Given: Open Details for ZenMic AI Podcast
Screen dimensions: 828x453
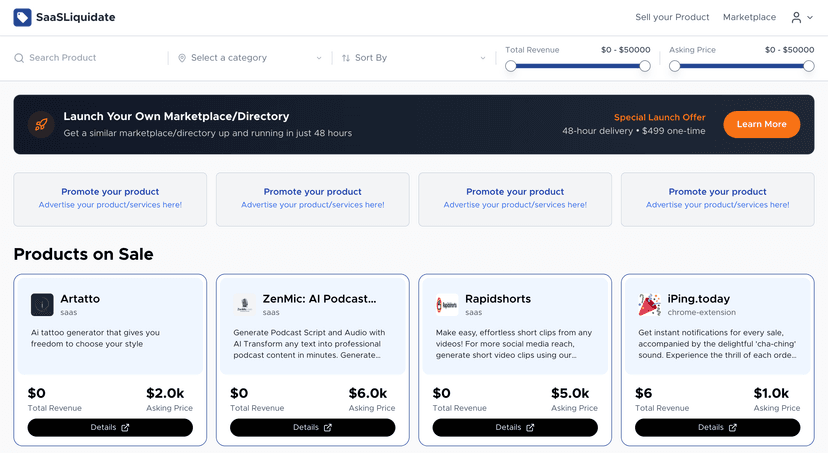Looking at the screenshot, I should pyautogui.click(x=313, y=428).
